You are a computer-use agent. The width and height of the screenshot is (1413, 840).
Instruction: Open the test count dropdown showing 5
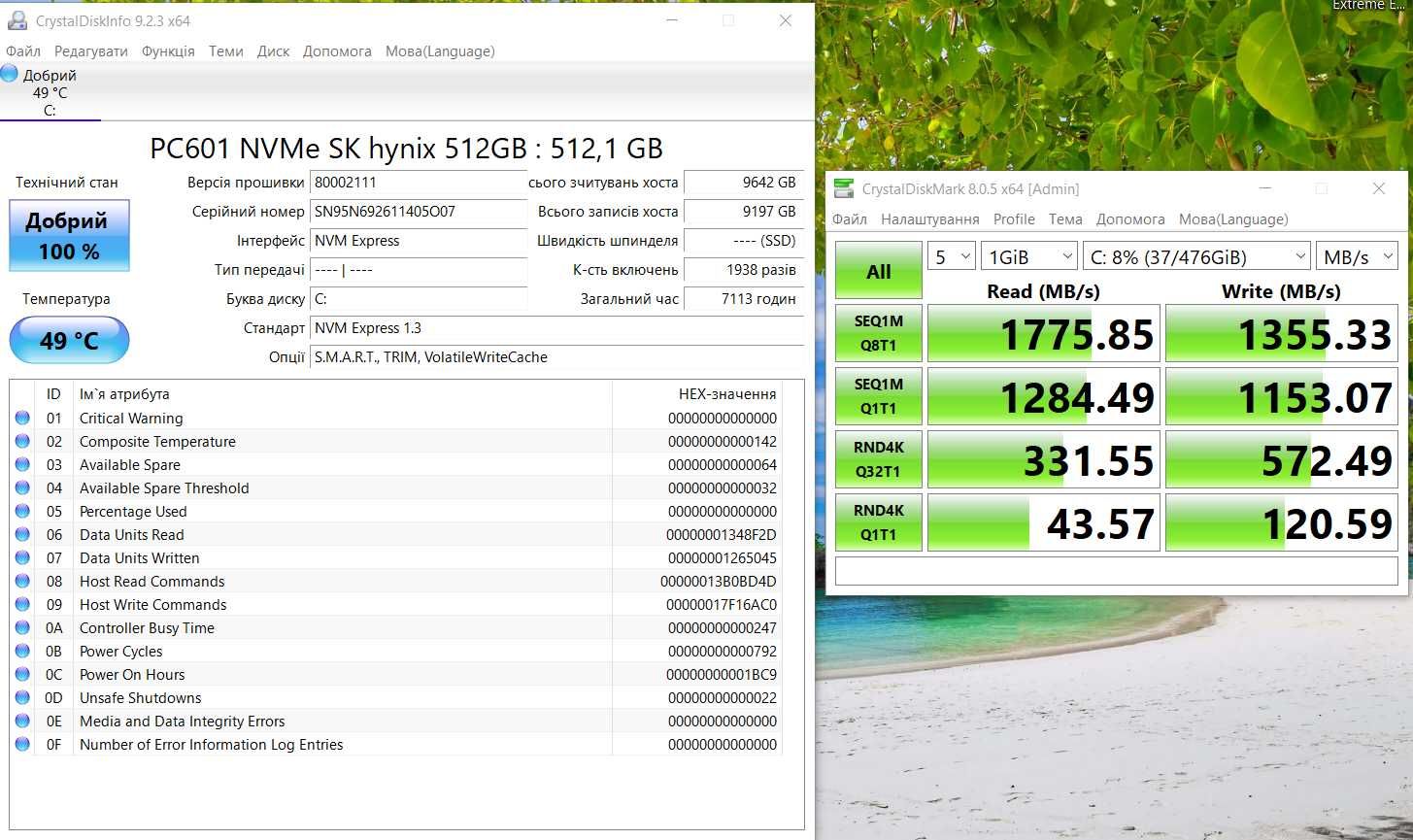click(x=952, y=256)
